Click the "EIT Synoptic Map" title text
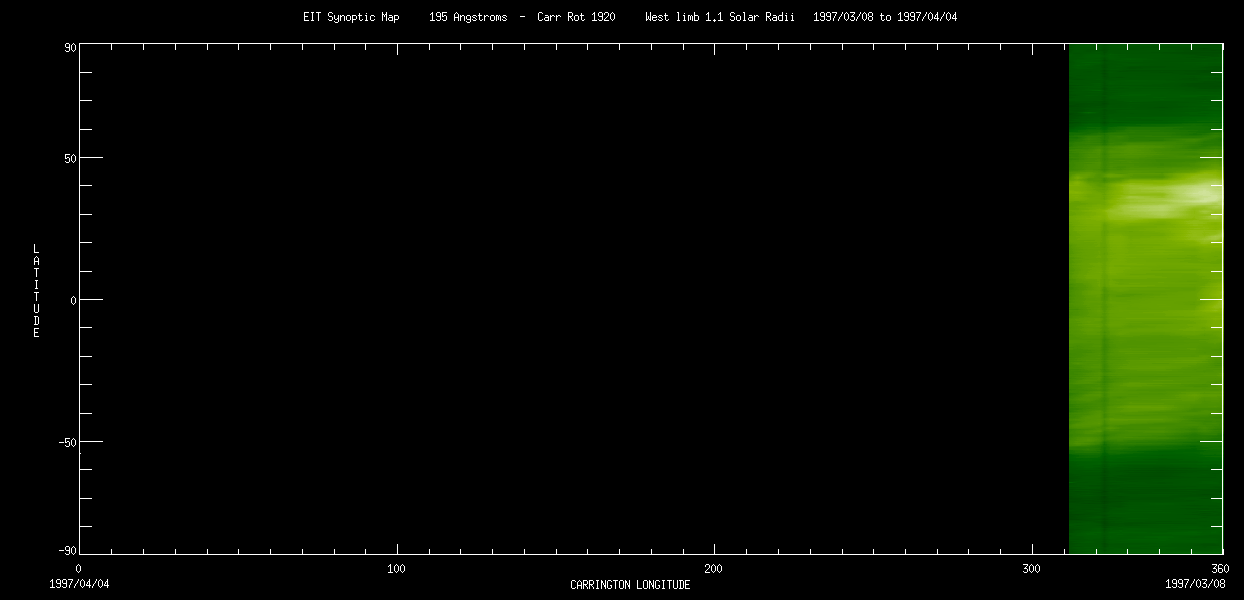The height and width of the screenshot is (600, 1244). tap(351, 17)
